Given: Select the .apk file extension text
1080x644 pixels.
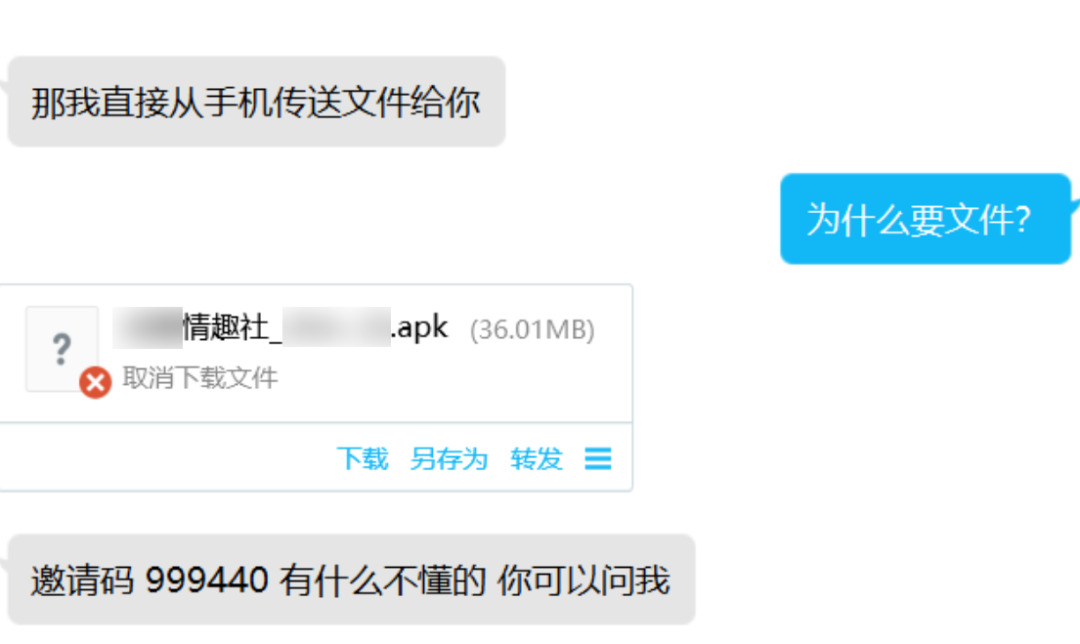Looking at the screenshot, I should pos(419,327).
